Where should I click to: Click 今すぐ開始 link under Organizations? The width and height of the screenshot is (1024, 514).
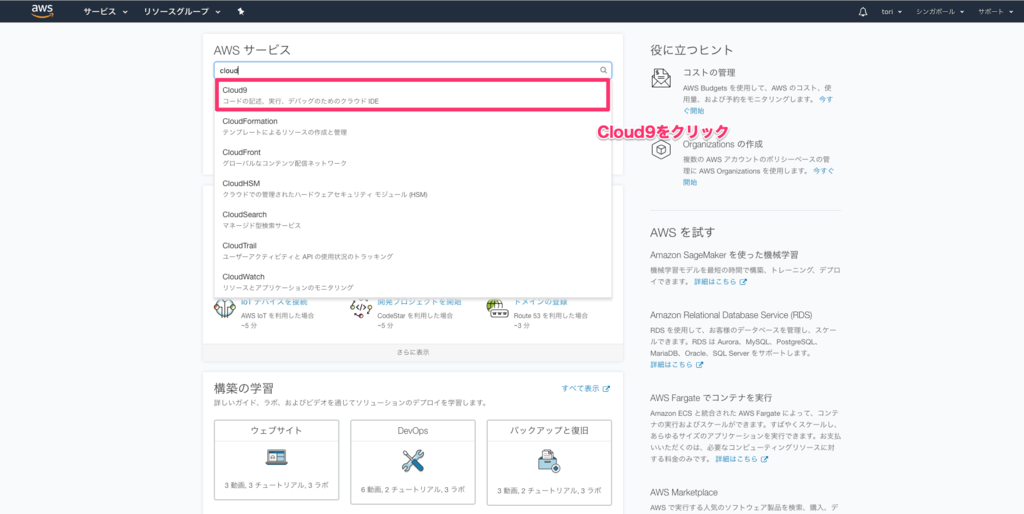coord(758,176)
